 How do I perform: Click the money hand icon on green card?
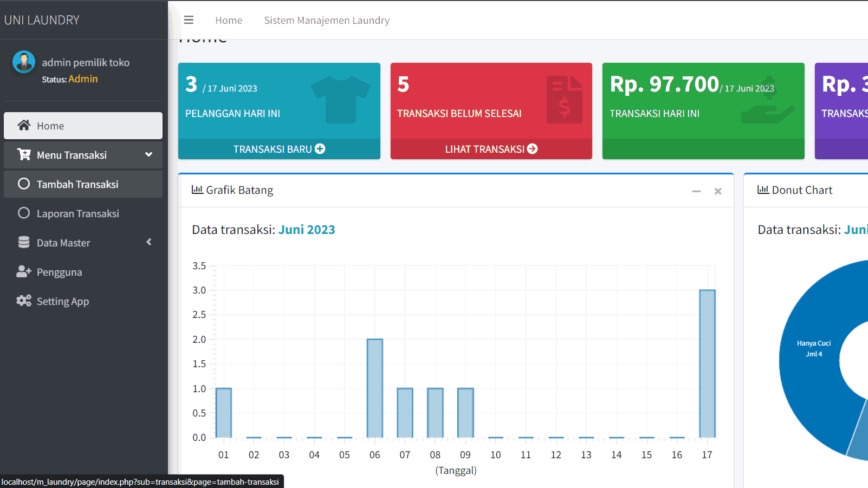(767, 100)
